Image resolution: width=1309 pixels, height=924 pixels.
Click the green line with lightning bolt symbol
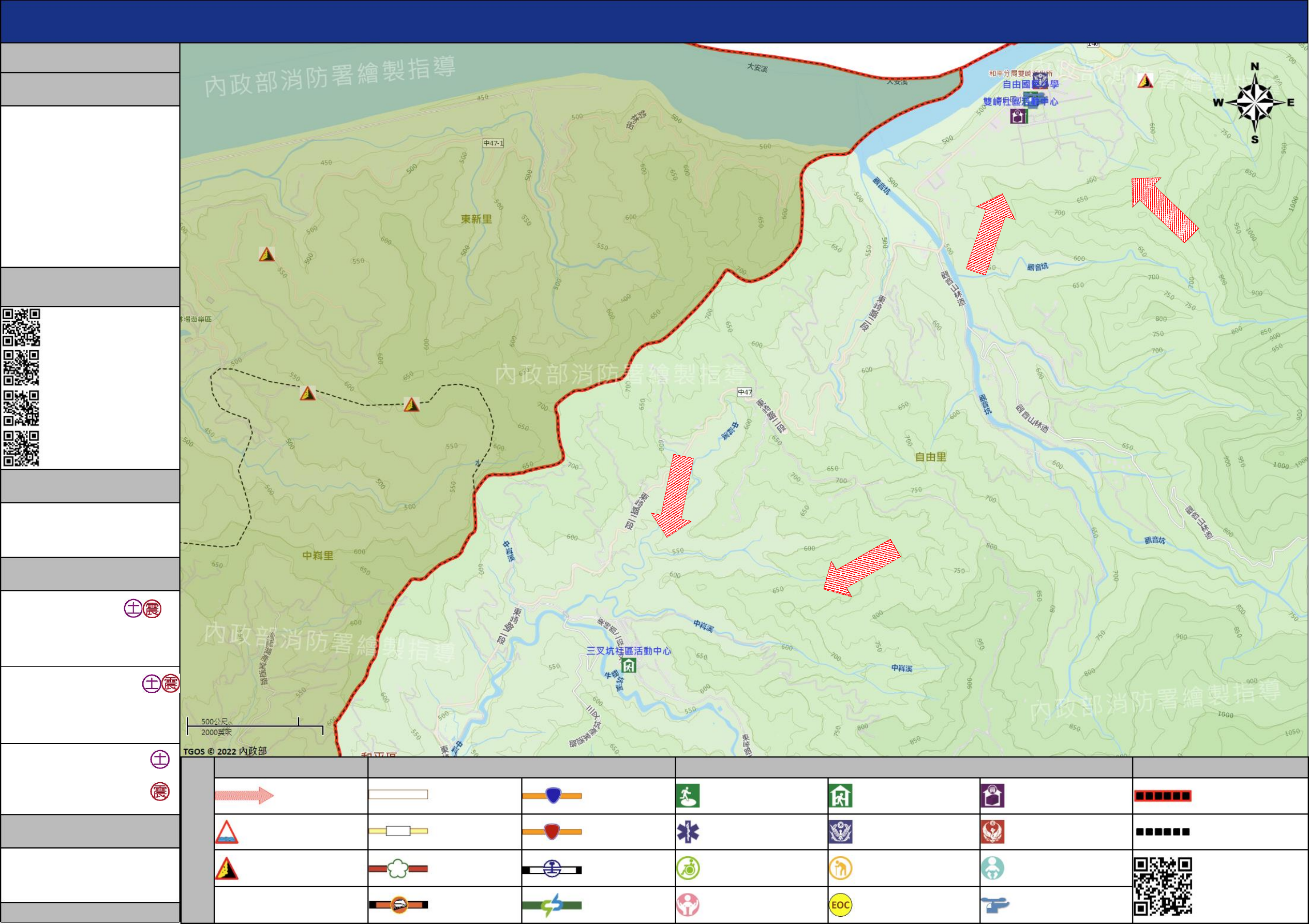click(x=553, y=905)
